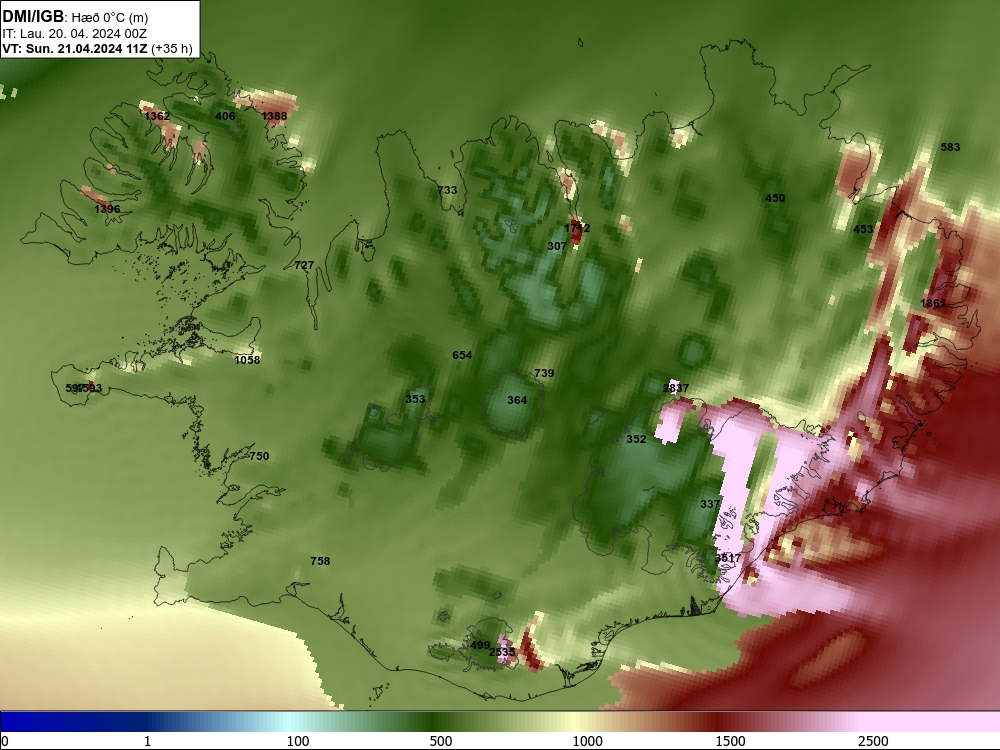Click the 352 value label

point(636,439)
